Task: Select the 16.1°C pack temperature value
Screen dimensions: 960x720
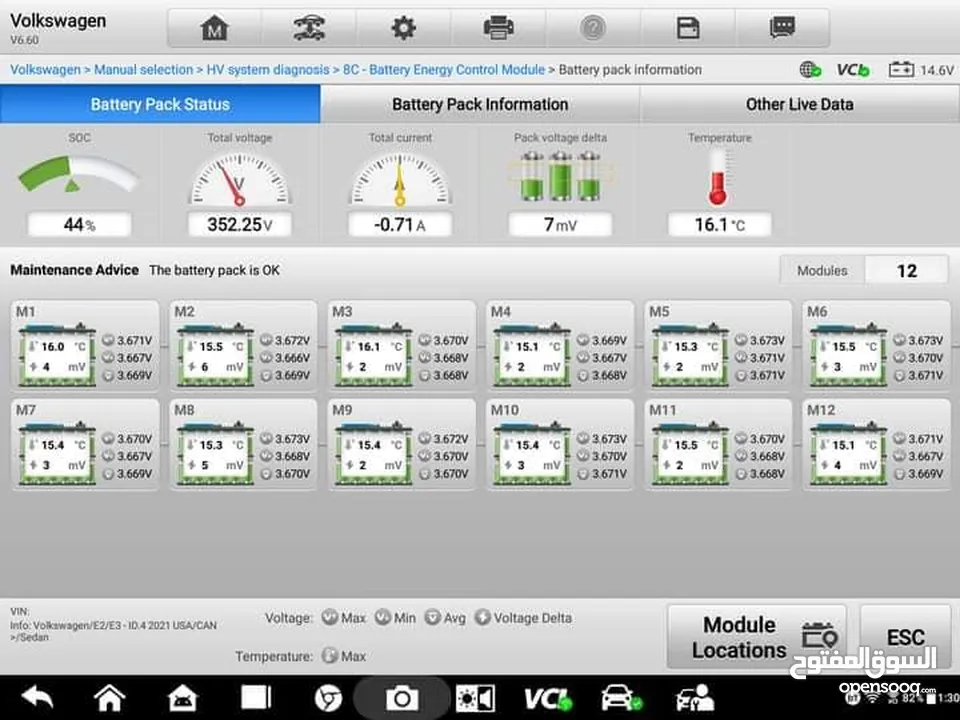Action: [x=719, y=225]
